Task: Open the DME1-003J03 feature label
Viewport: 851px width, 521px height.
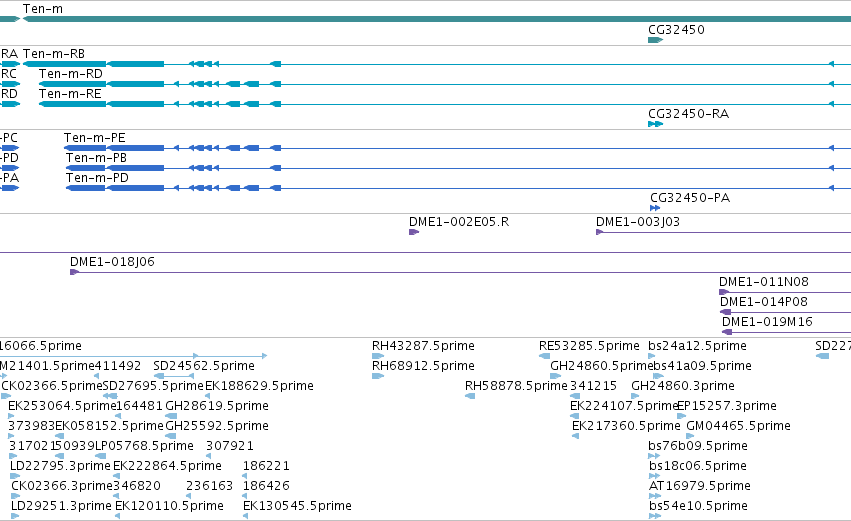Action: pos(638,221)
